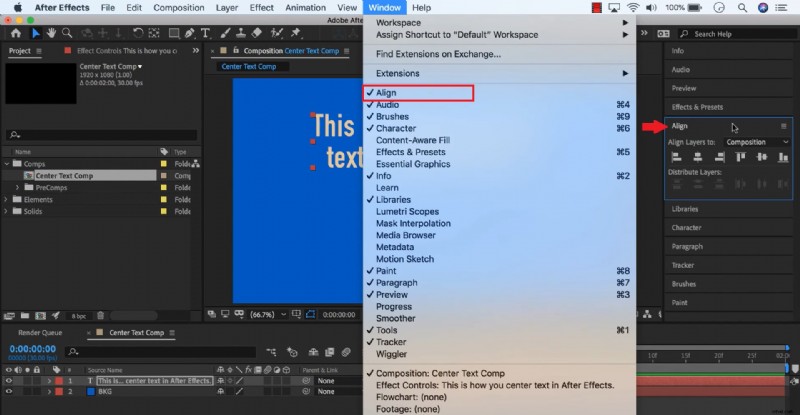Click Align Right icon in Align panel
This screenshot has height=415, width=800.
click(x=719, y=157)
